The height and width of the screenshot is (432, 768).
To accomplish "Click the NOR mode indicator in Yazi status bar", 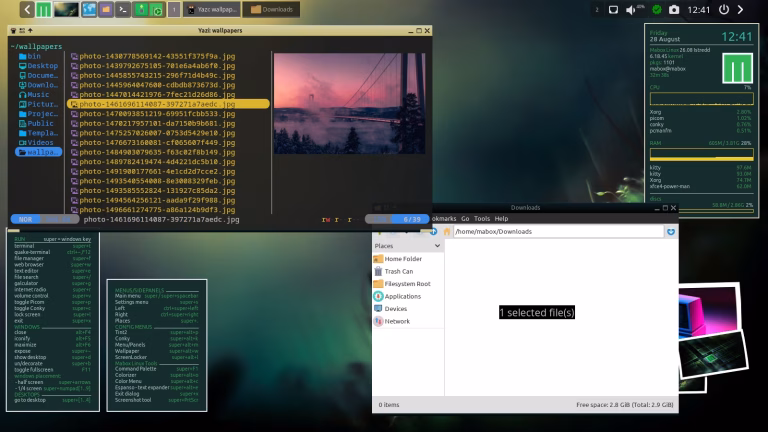I will [x=25, y=219].
